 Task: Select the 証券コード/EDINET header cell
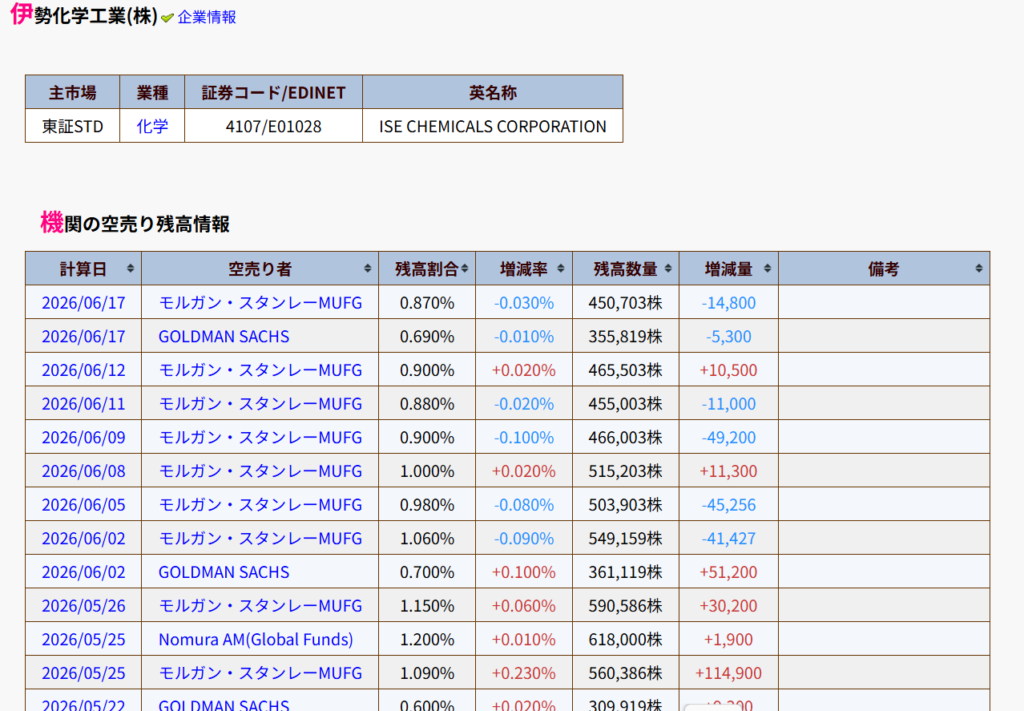point(274,92)
